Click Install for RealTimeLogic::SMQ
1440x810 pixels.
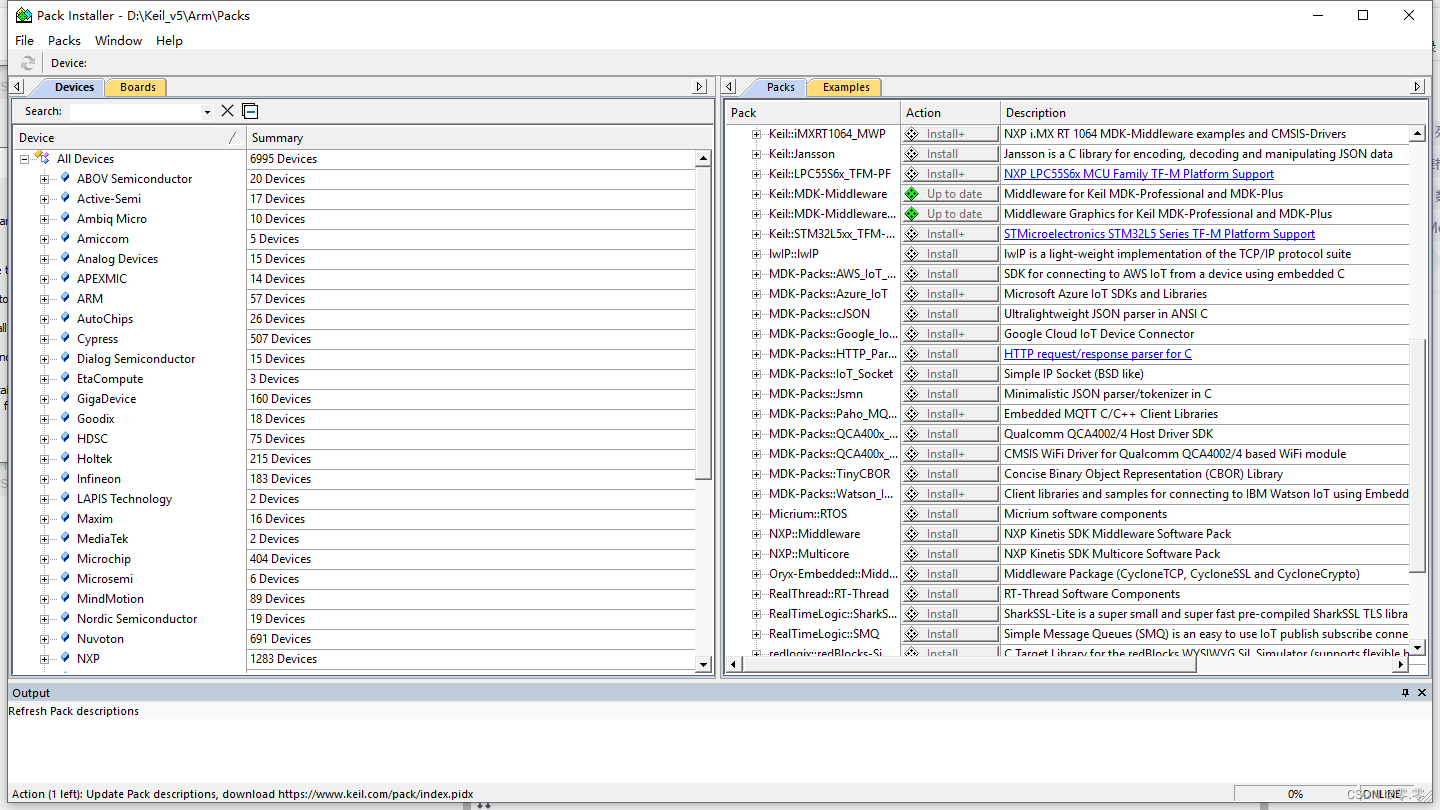pos(950,634)
